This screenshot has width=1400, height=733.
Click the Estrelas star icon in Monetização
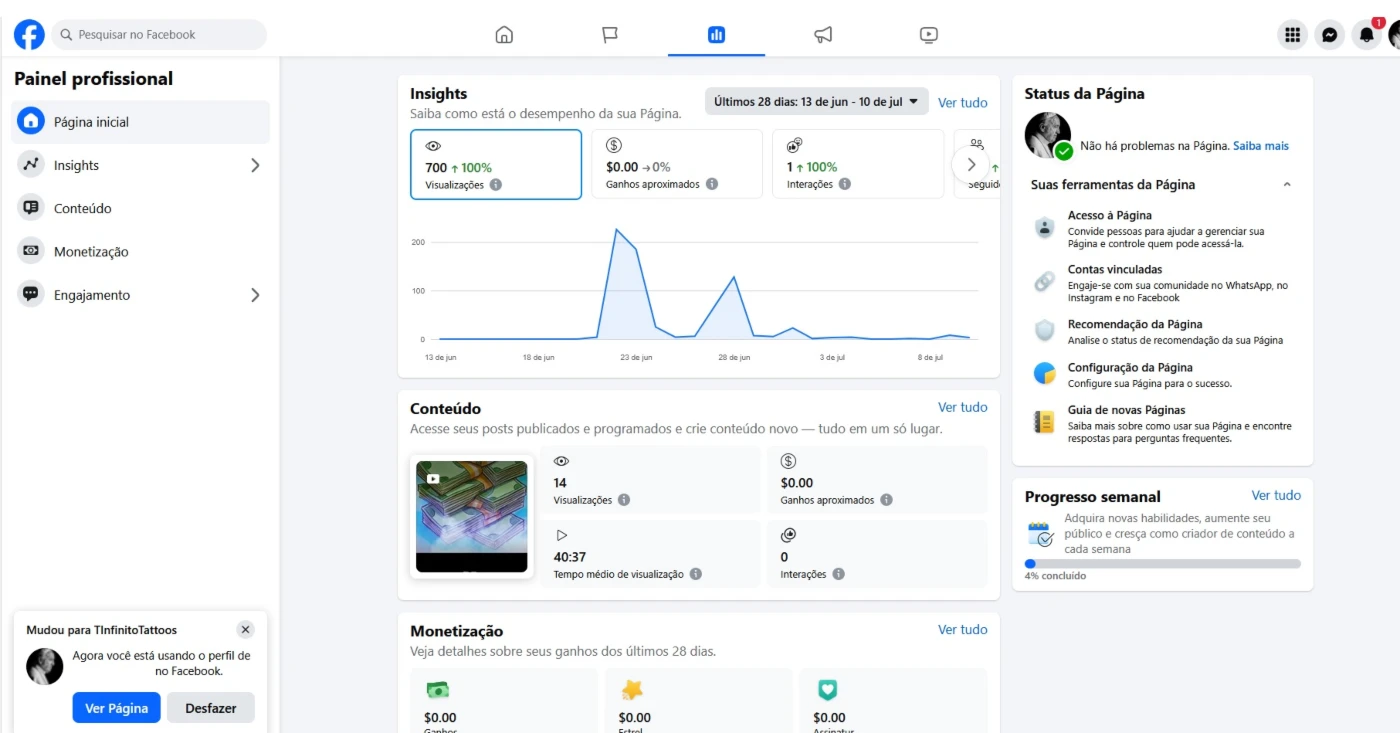pos(632,690)
